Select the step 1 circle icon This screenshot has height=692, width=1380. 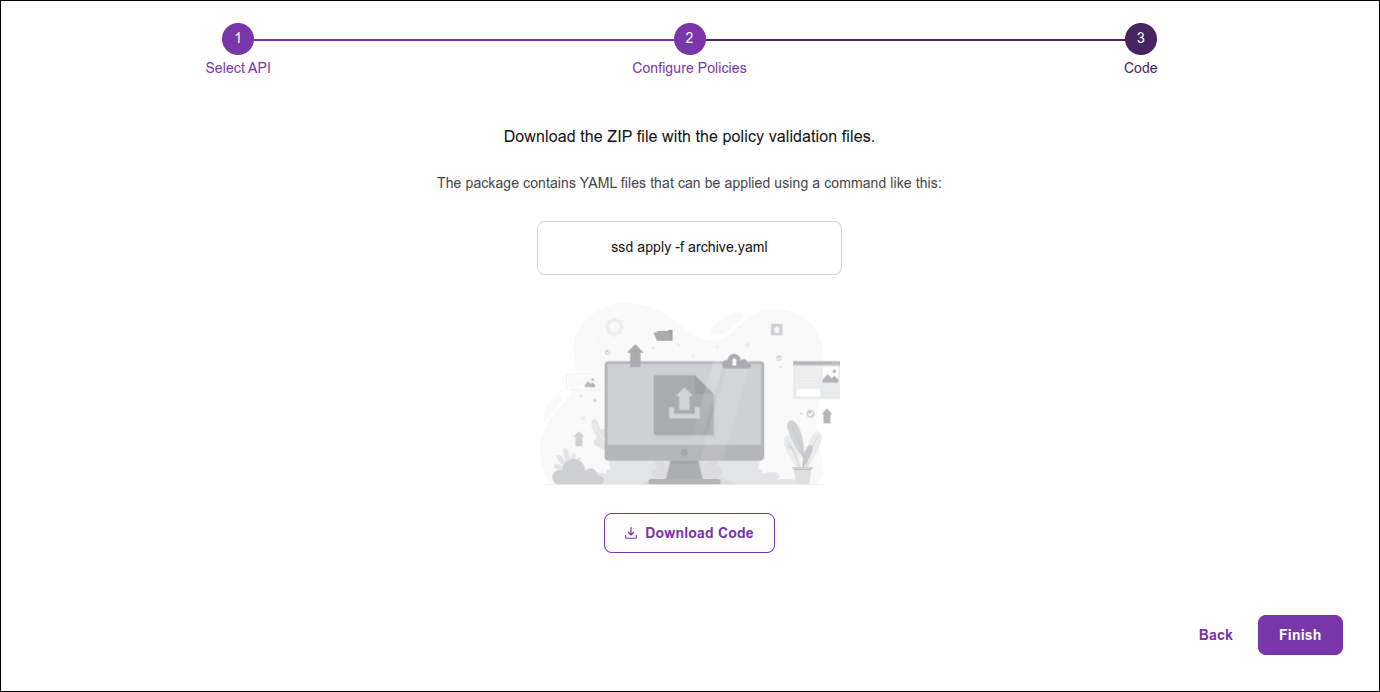pyautogui.click(x=238, y=38)
